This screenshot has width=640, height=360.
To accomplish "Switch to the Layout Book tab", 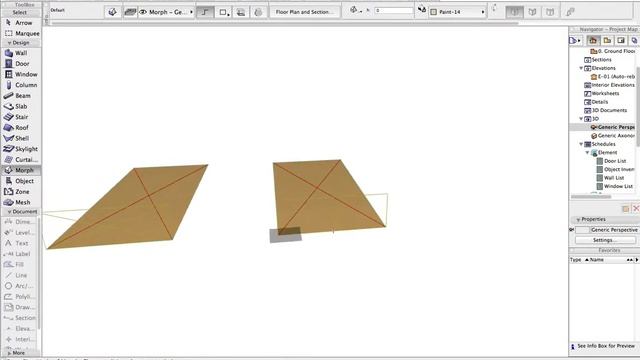I will (x=621, y=40).
